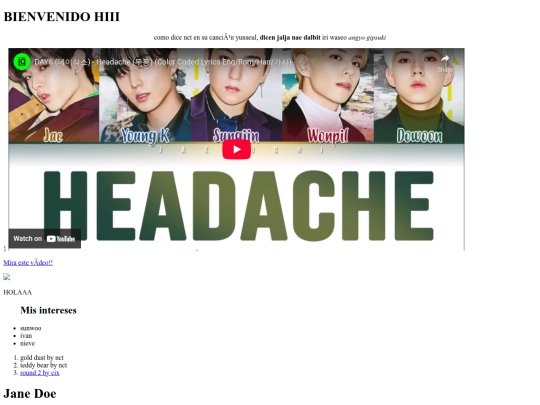Click the broken image icon above HOLAAA
The image size is (540, 405).
pos(7,277)
